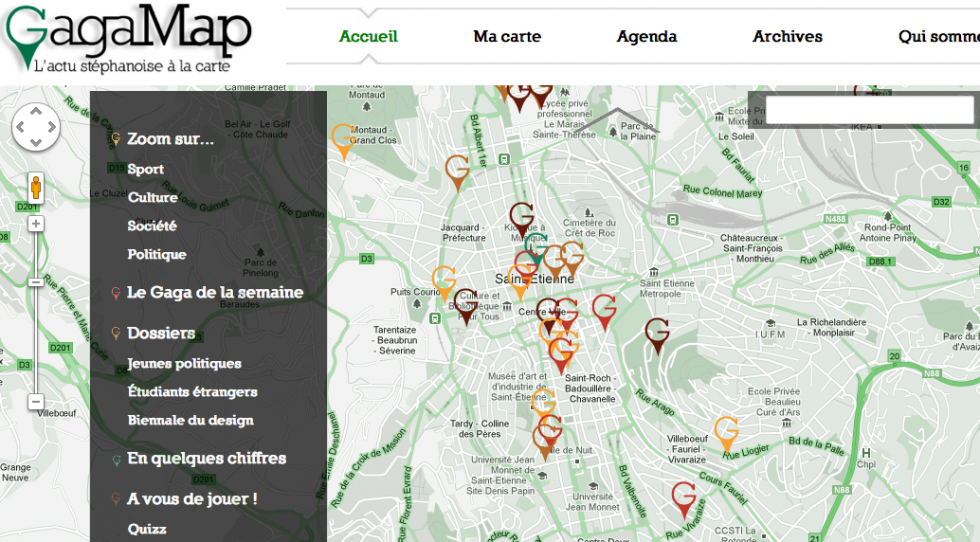Open Le Gaga de la semaine
The width and height of the screenshot is (980, 542).
[215, 293]
